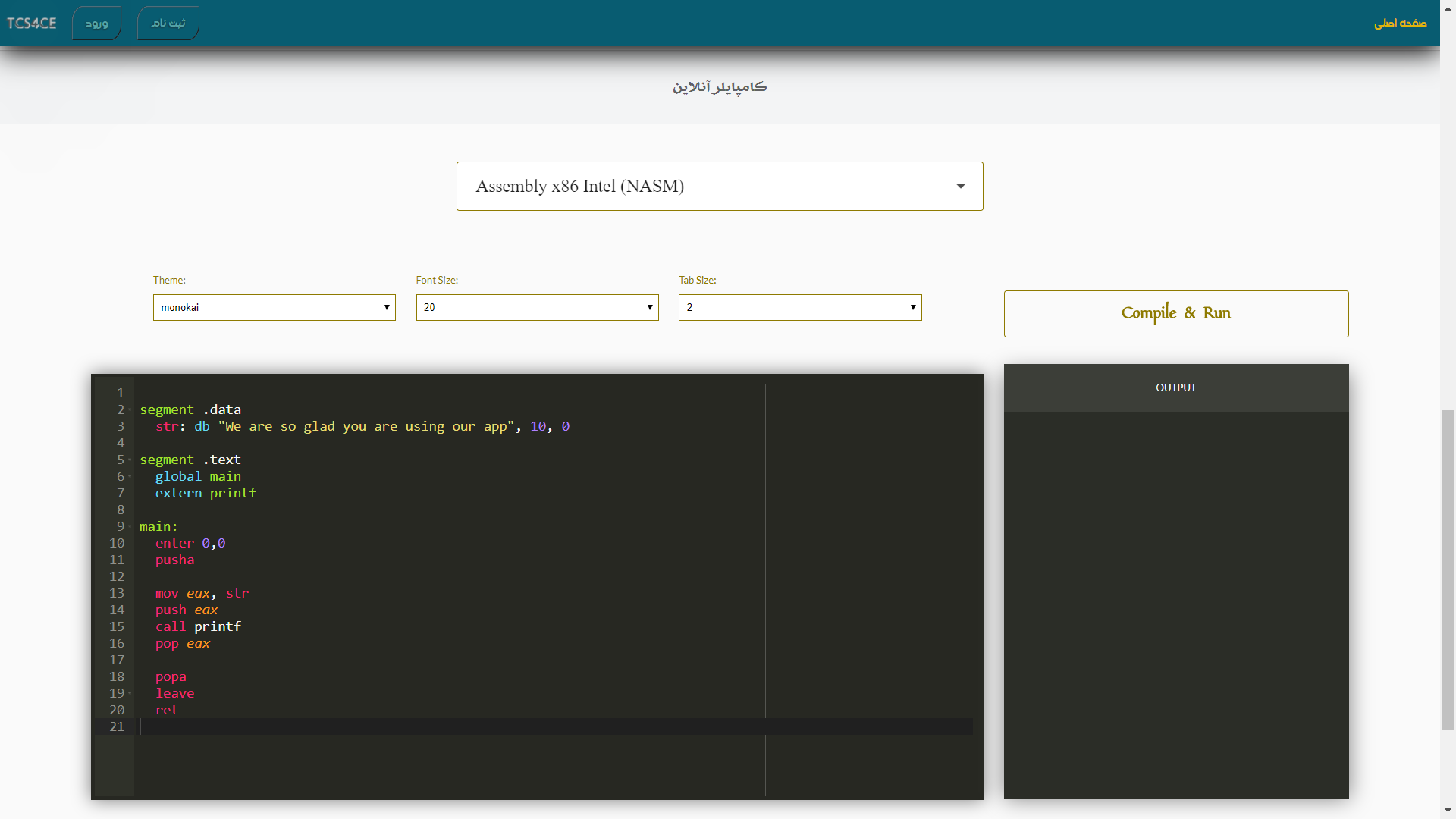Click the 'popa' instruction
The width and height of the screenshot is (1456, 819).
pos(171,676)
